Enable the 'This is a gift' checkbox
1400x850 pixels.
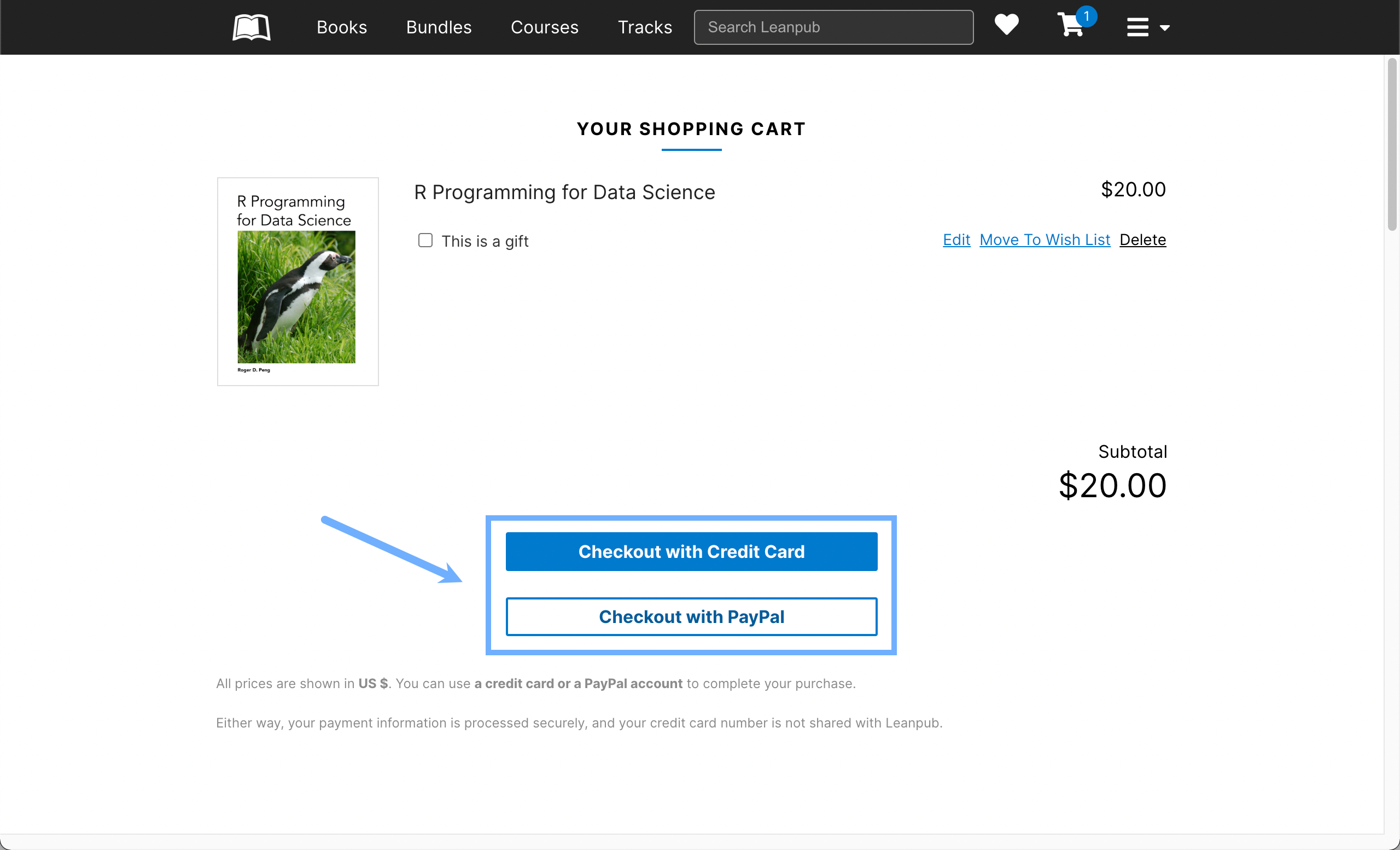(425, 240)
